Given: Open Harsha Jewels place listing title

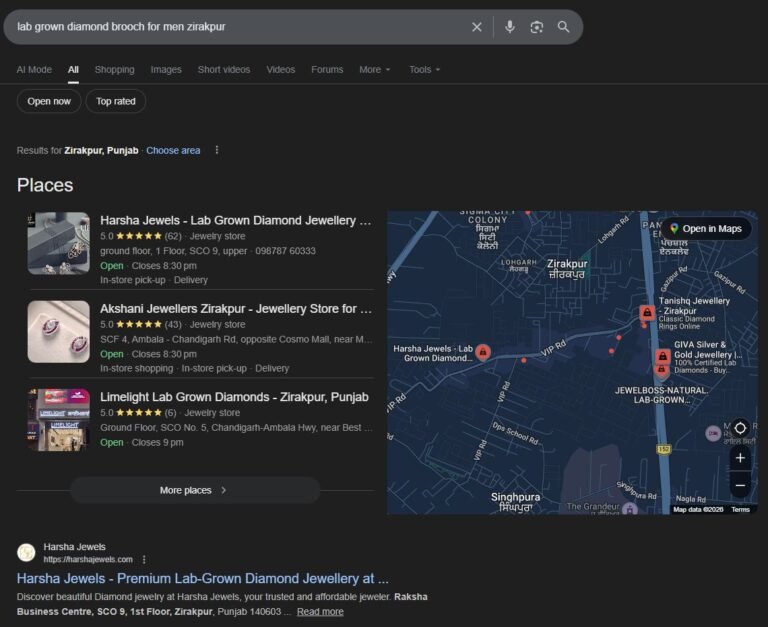Looking at the screenshot, I should click(x=236, y=220).
